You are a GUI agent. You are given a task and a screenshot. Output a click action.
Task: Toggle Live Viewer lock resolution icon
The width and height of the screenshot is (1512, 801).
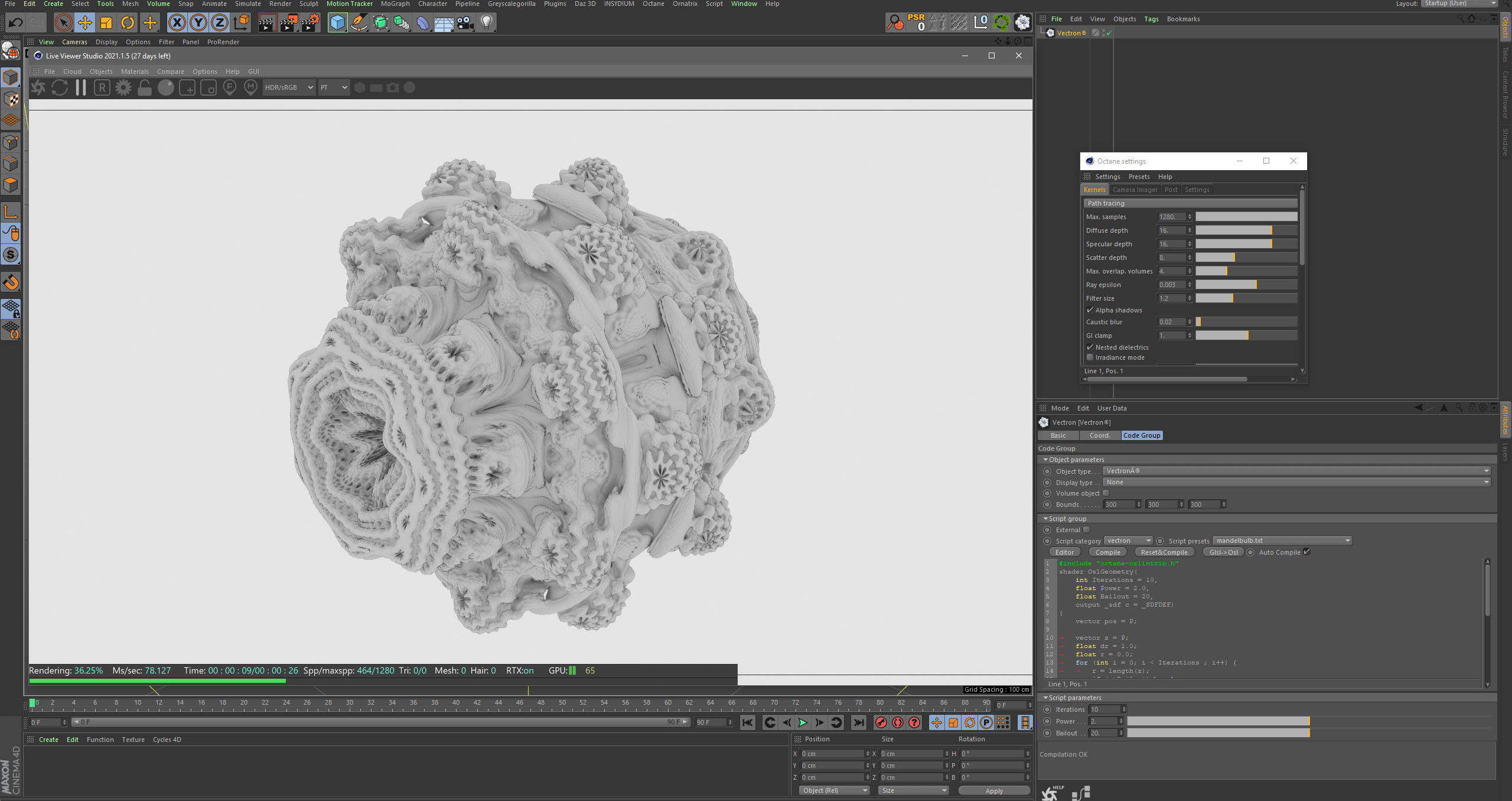[x=145, y=88]
